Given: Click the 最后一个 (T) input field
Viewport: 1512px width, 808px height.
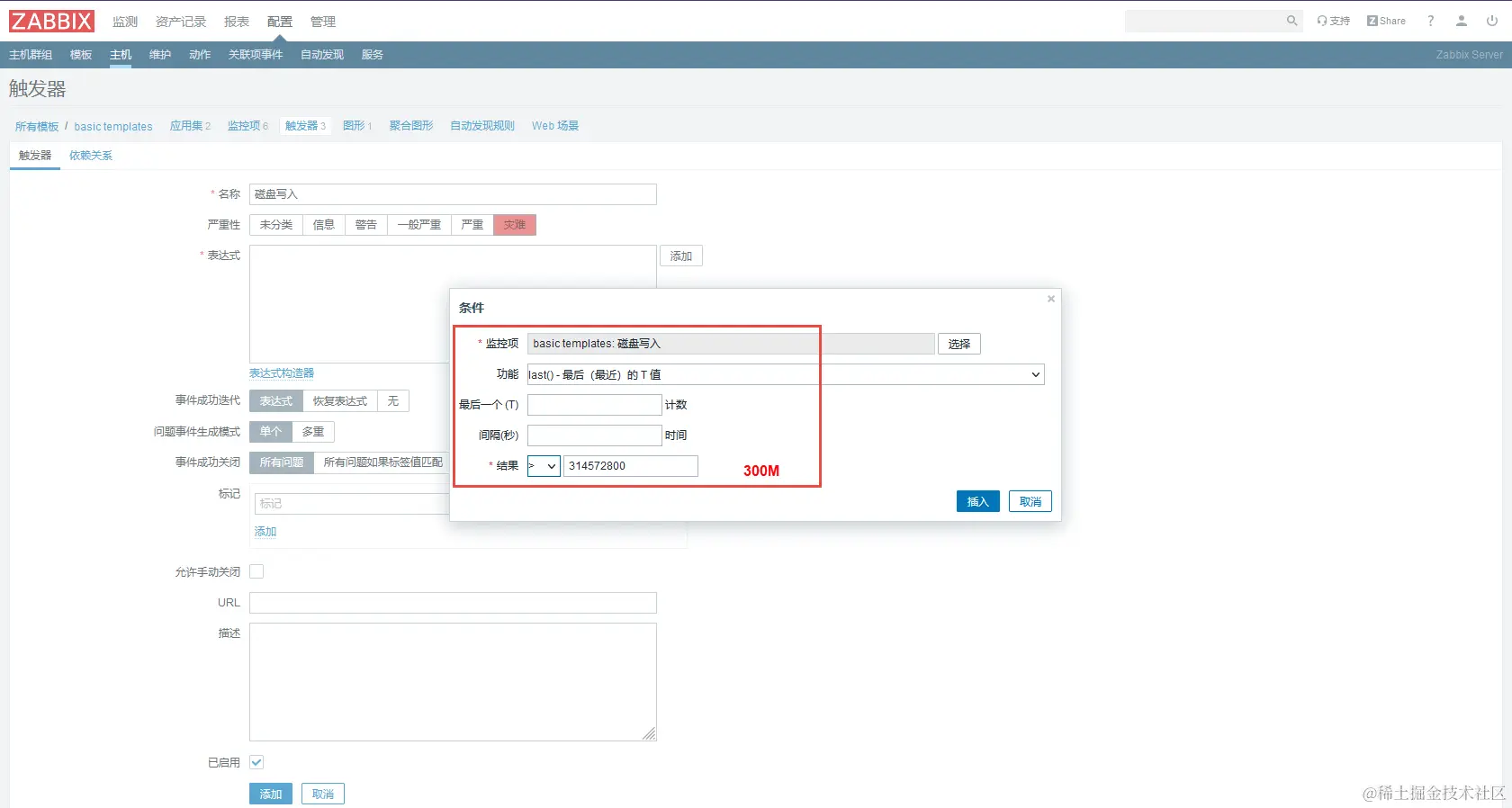Looking at the screenshot, I should pyautogui.click(x=595, y=405).
